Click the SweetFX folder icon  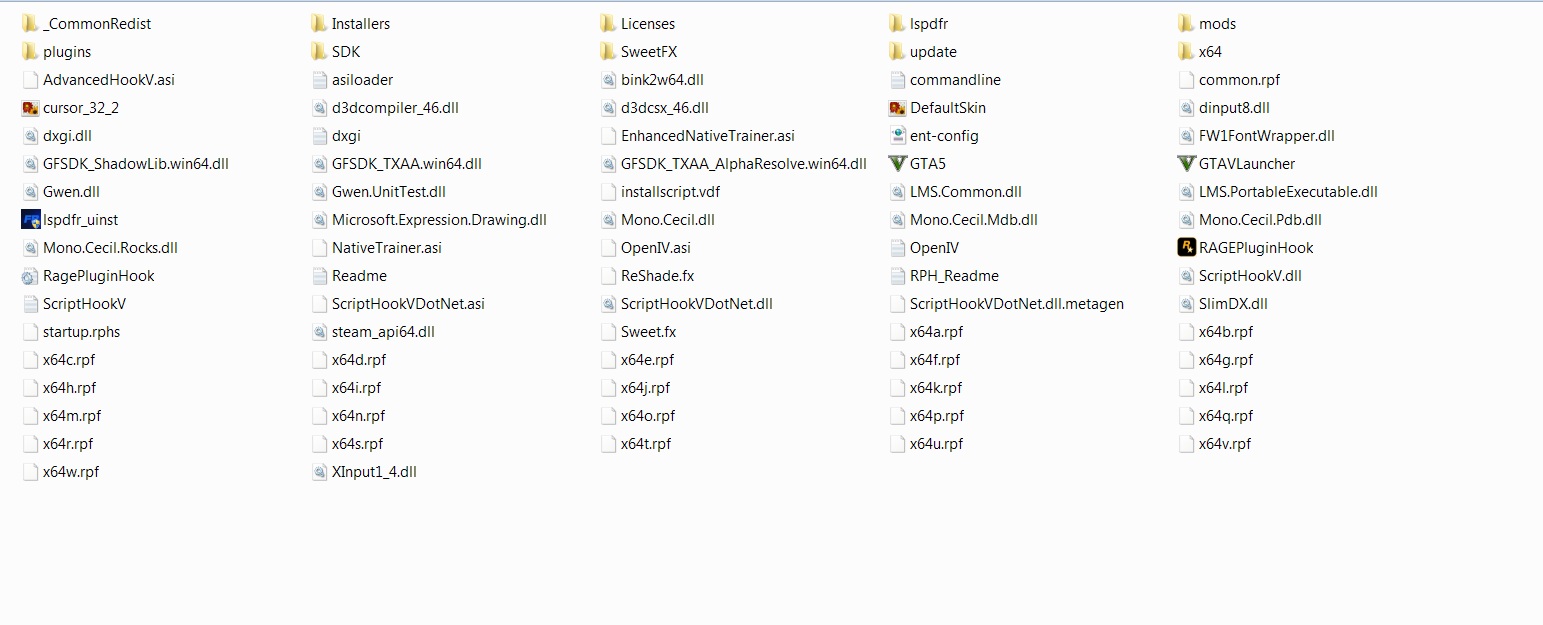point(608,51)
